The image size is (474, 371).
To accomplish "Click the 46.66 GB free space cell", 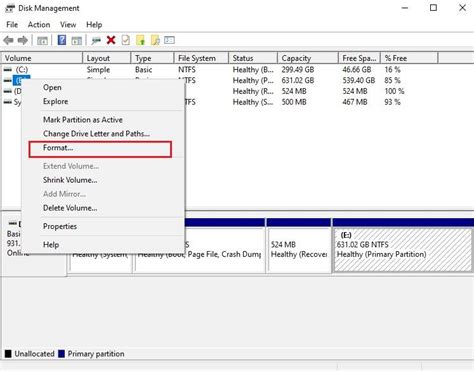I will tap(357, 70).
